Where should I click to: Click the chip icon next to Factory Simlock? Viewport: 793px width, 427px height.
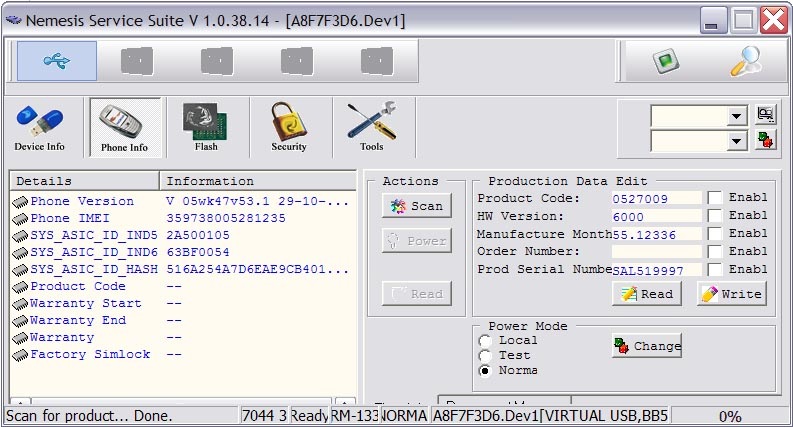[20, 355]
